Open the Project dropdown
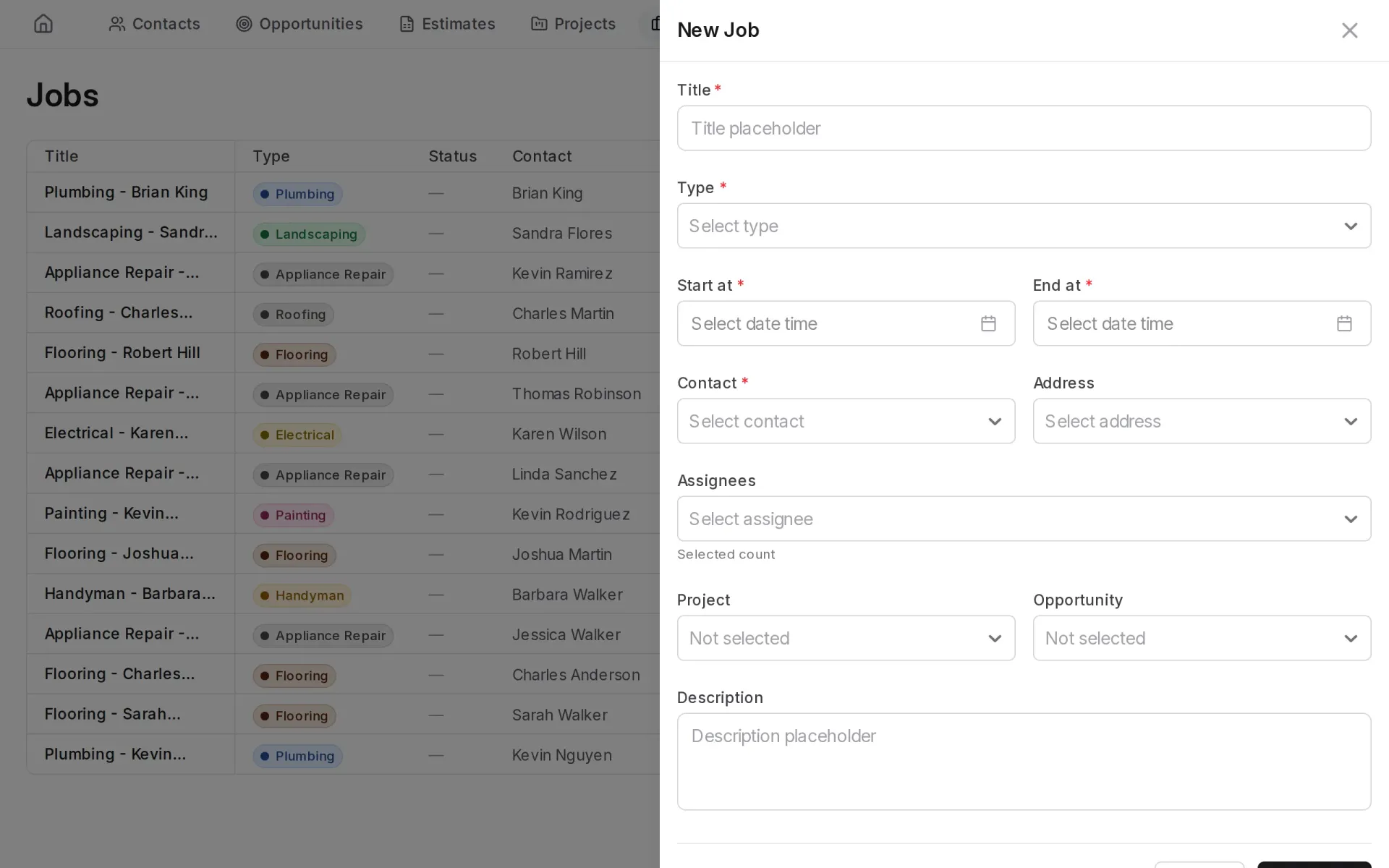Image resolution: width=1389 pixels, height=868 pixels. (846, 638)
